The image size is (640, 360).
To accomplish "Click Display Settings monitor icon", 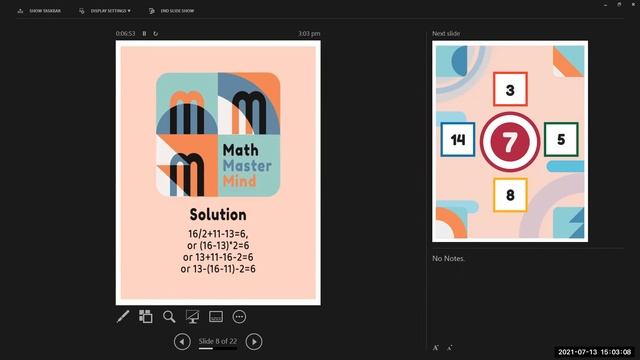I will point(82,11).
